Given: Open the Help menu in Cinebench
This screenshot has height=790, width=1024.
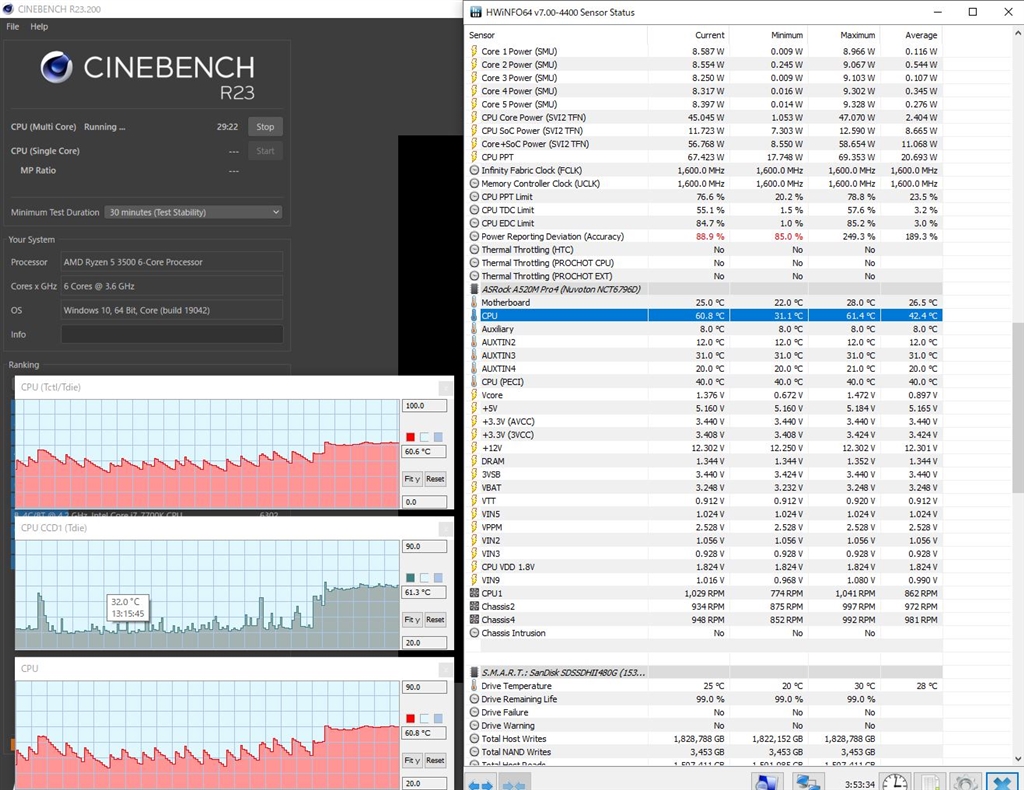Looking at the screenshot, I should coord(39,27).
